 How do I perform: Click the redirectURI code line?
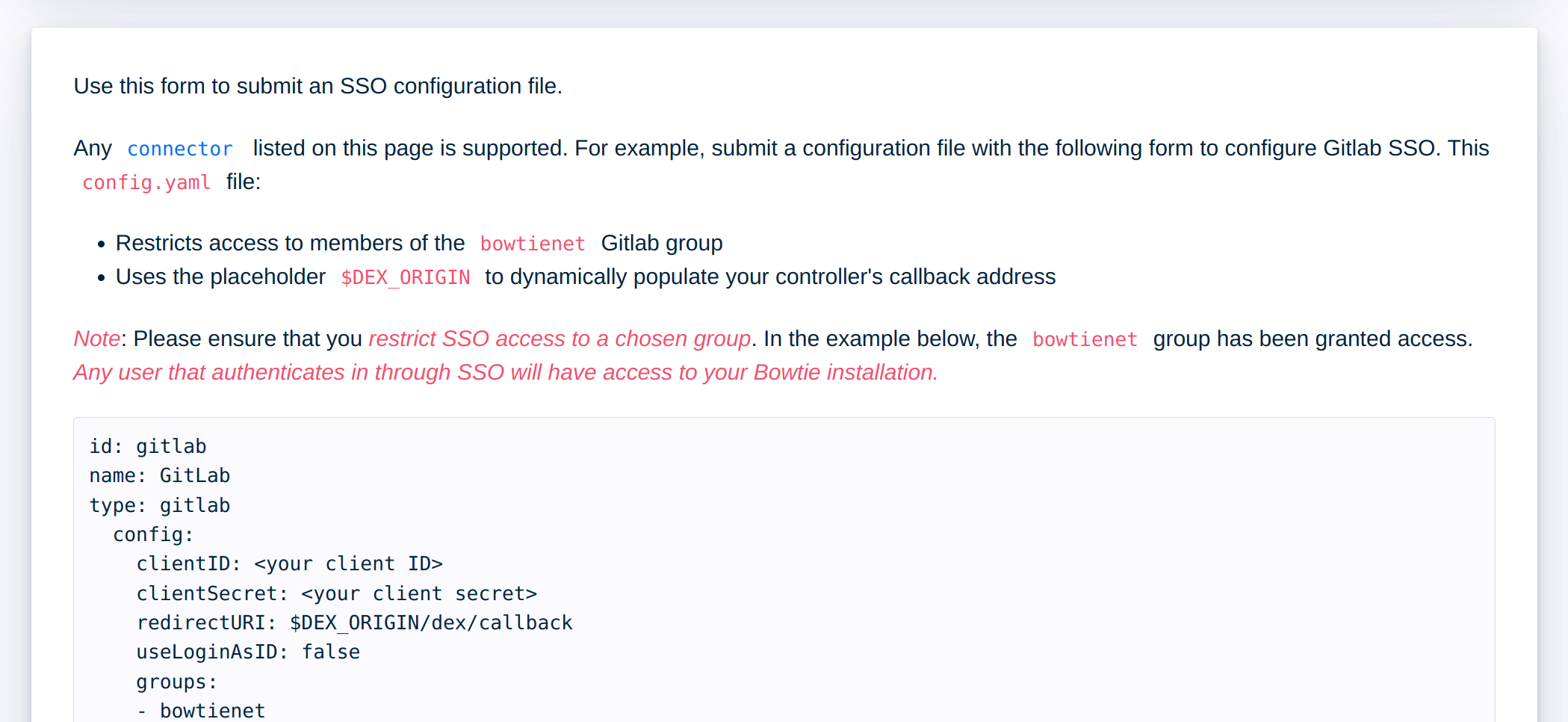pos(354,623)
